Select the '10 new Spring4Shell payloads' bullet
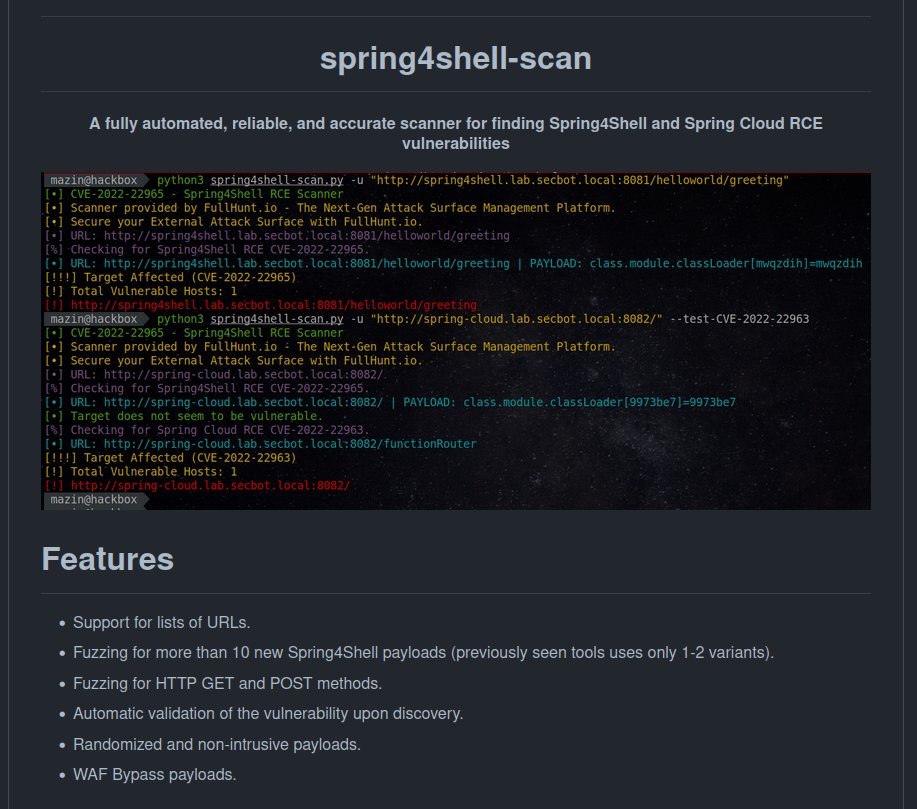 click(423, 653)
